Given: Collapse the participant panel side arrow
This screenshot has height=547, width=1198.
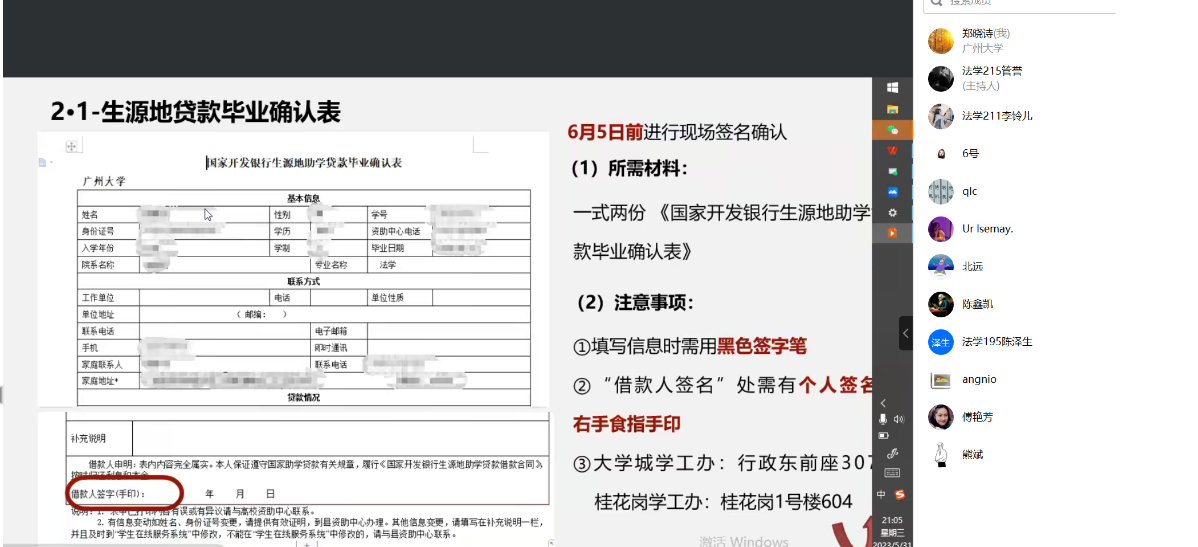Looking at the screenshot, I should click(905, 333).
